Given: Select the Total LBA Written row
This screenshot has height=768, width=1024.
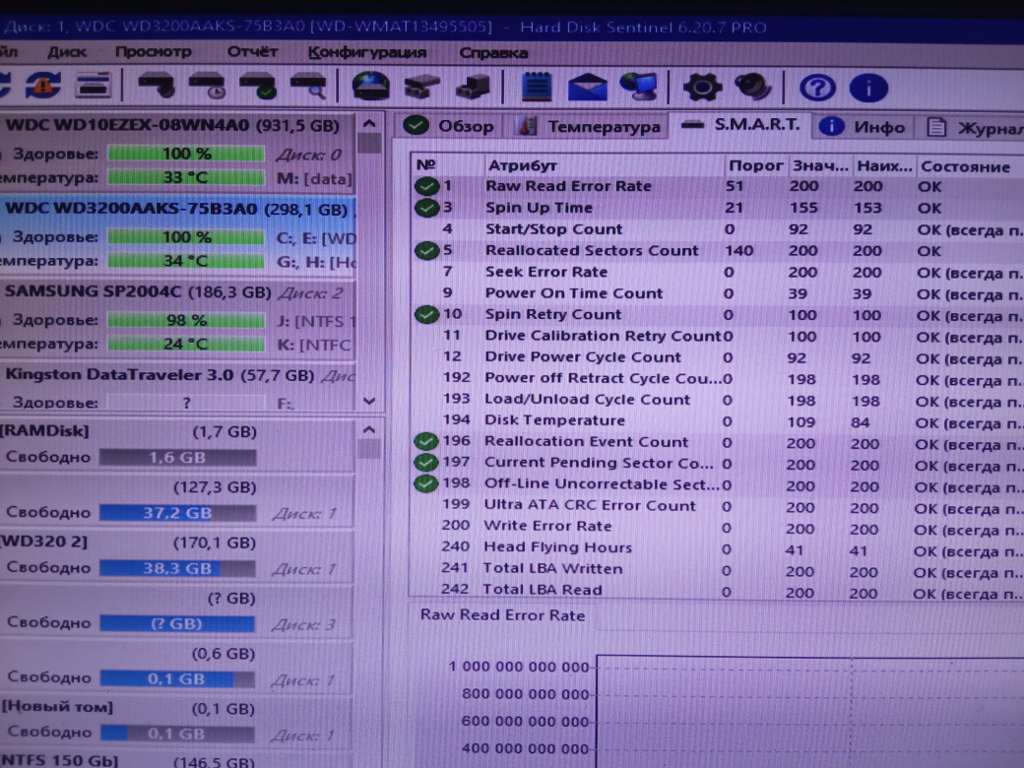Looking at the screenshot, I should pos(716,570).
